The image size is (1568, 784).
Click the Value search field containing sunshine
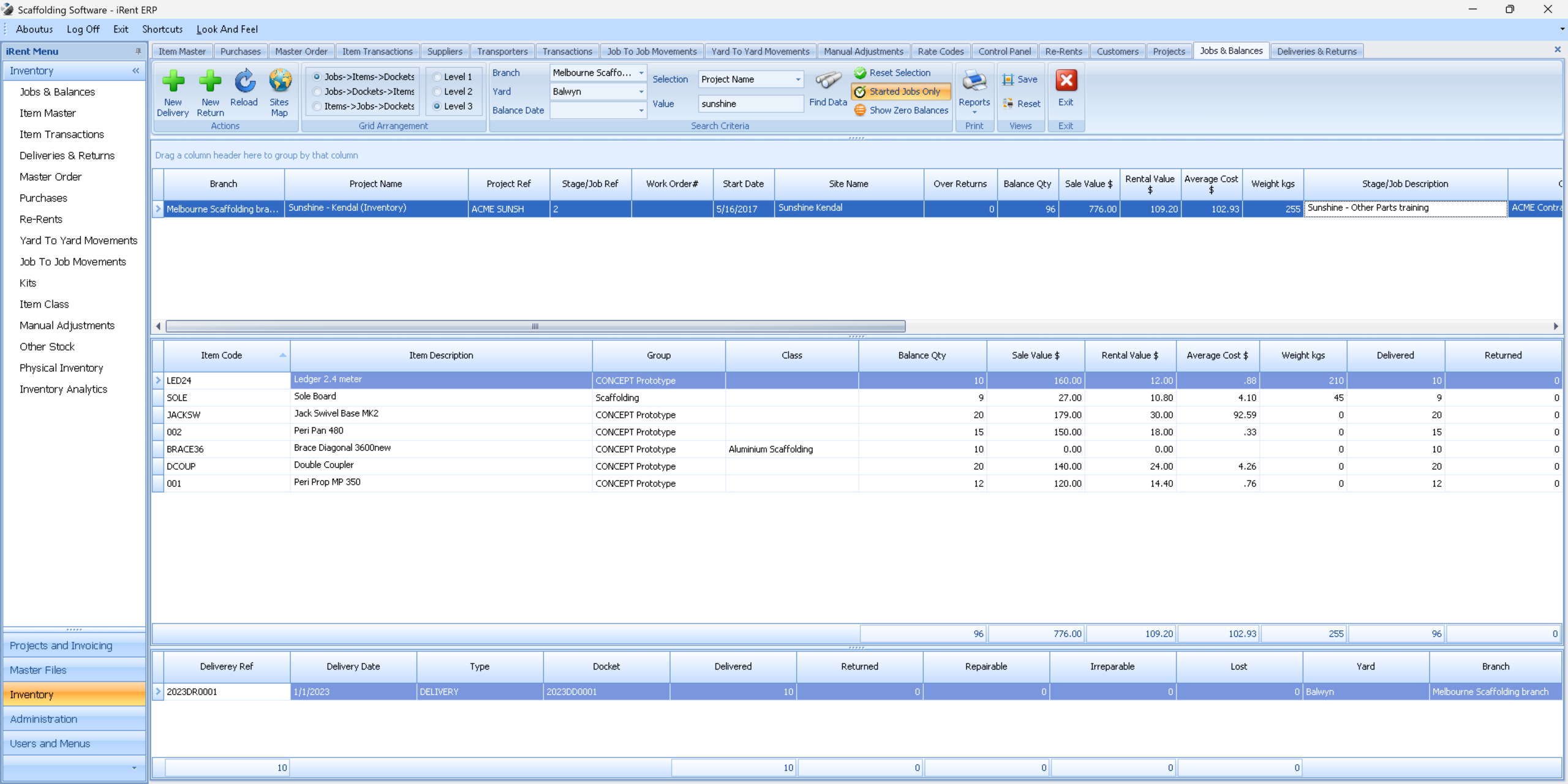click(750, 104)
